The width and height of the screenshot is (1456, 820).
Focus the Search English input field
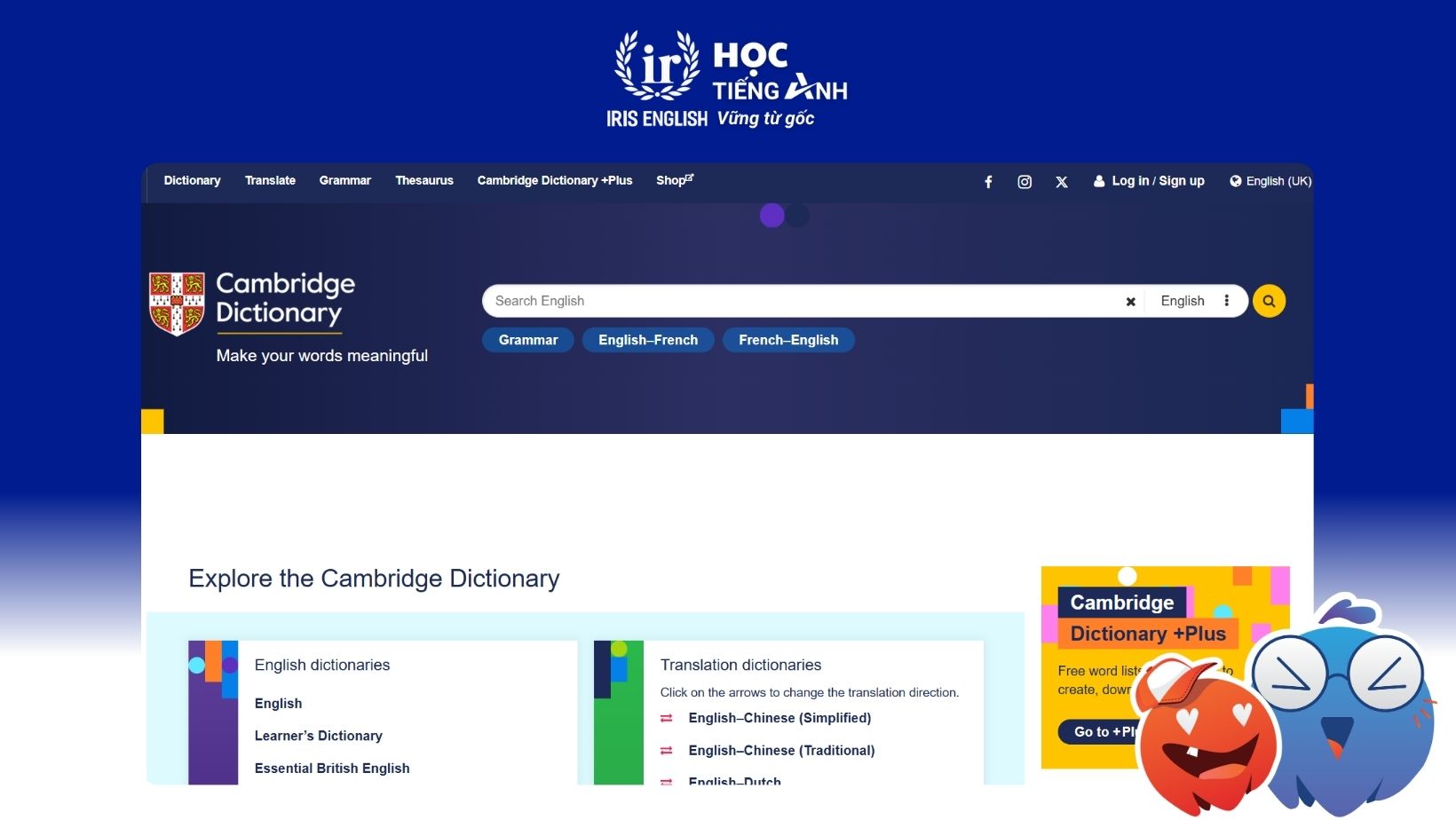coord(803,301)
